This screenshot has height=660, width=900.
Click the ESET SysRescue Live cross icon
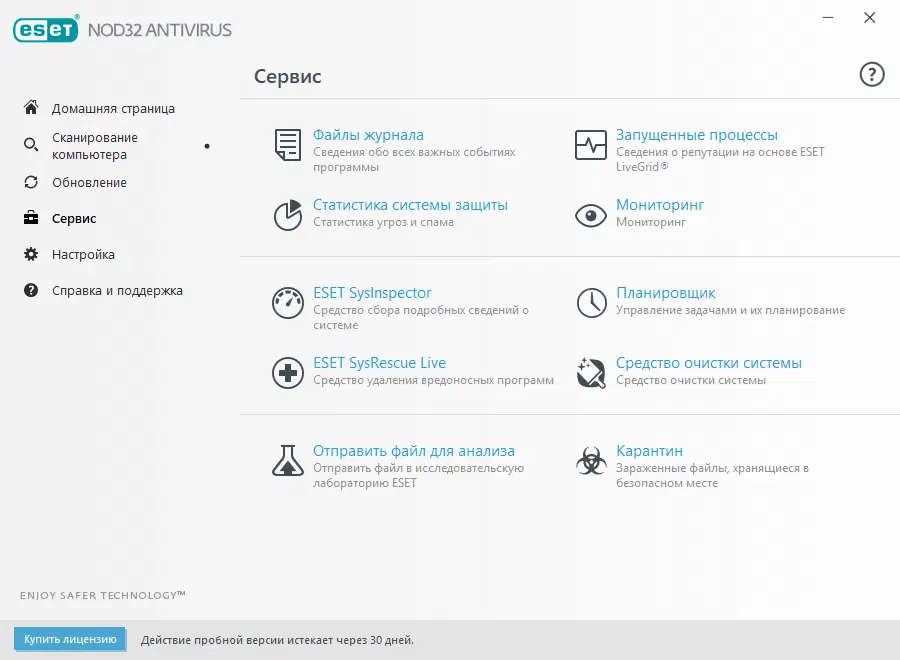[x=286, y=374]
